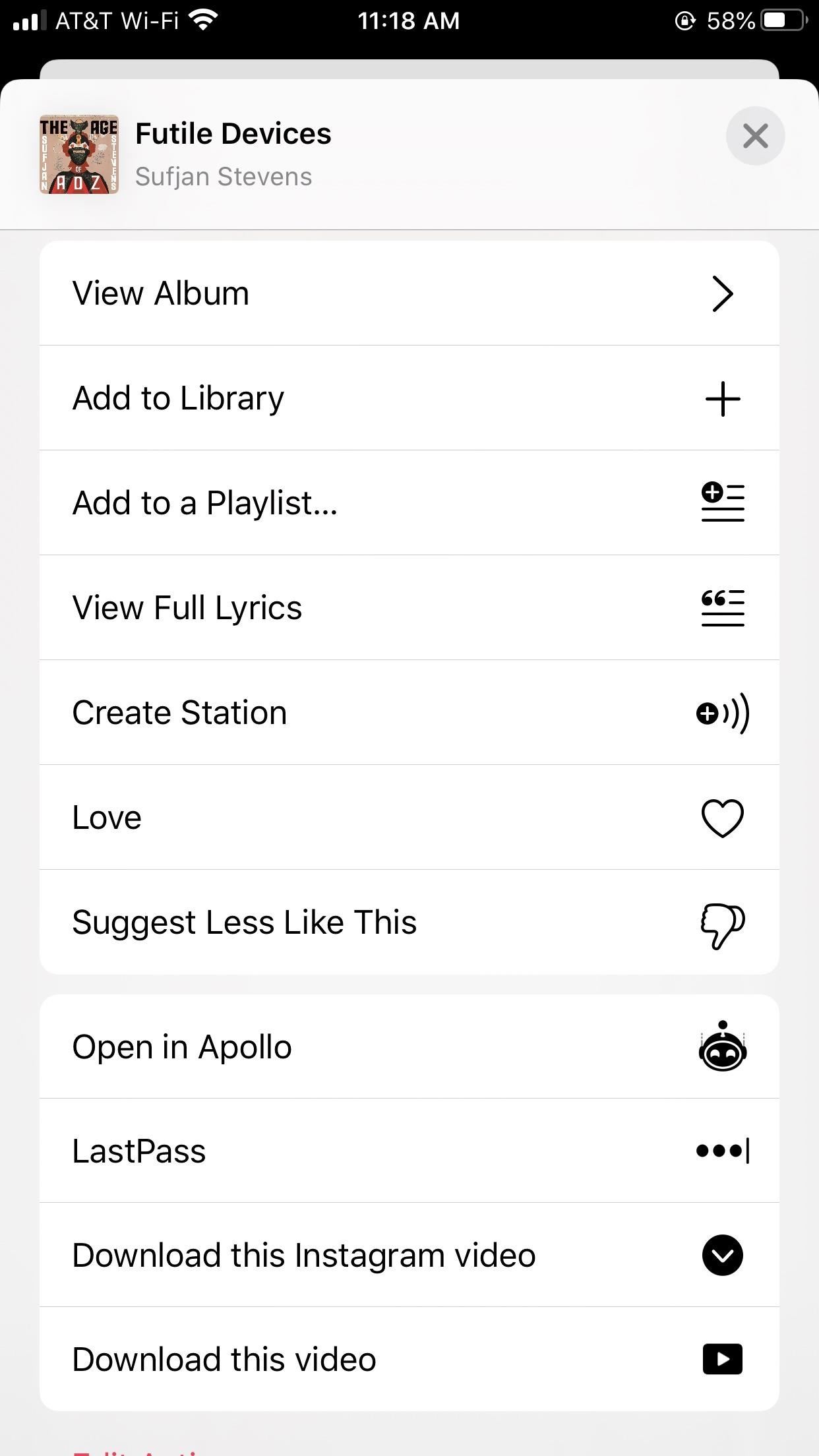Tap the LastPass dots icon
Screen dimensions: 819x1456
723,1151
